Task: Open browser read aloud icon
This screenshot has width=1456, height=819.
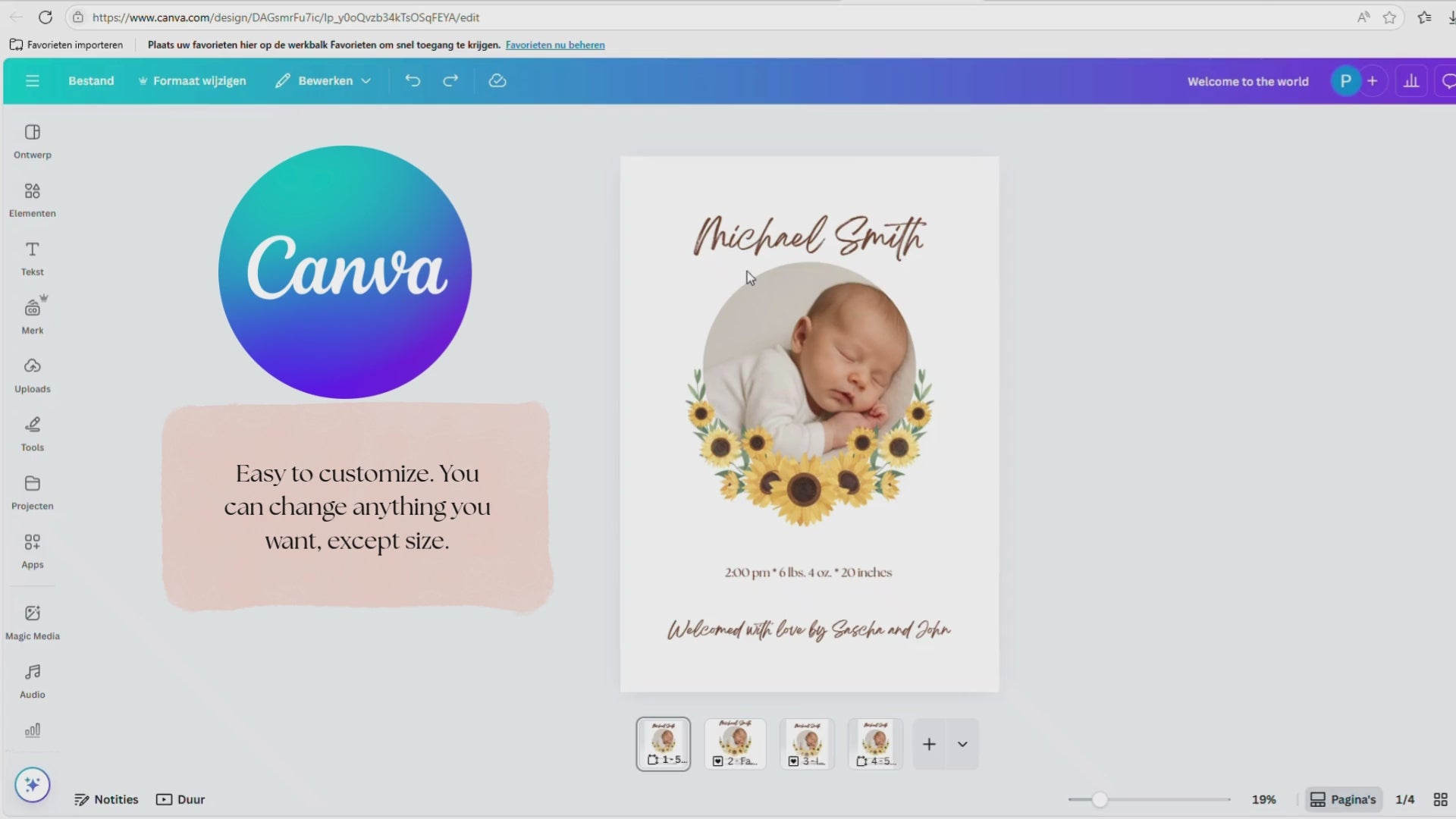Action: (x=1363, y=17)
